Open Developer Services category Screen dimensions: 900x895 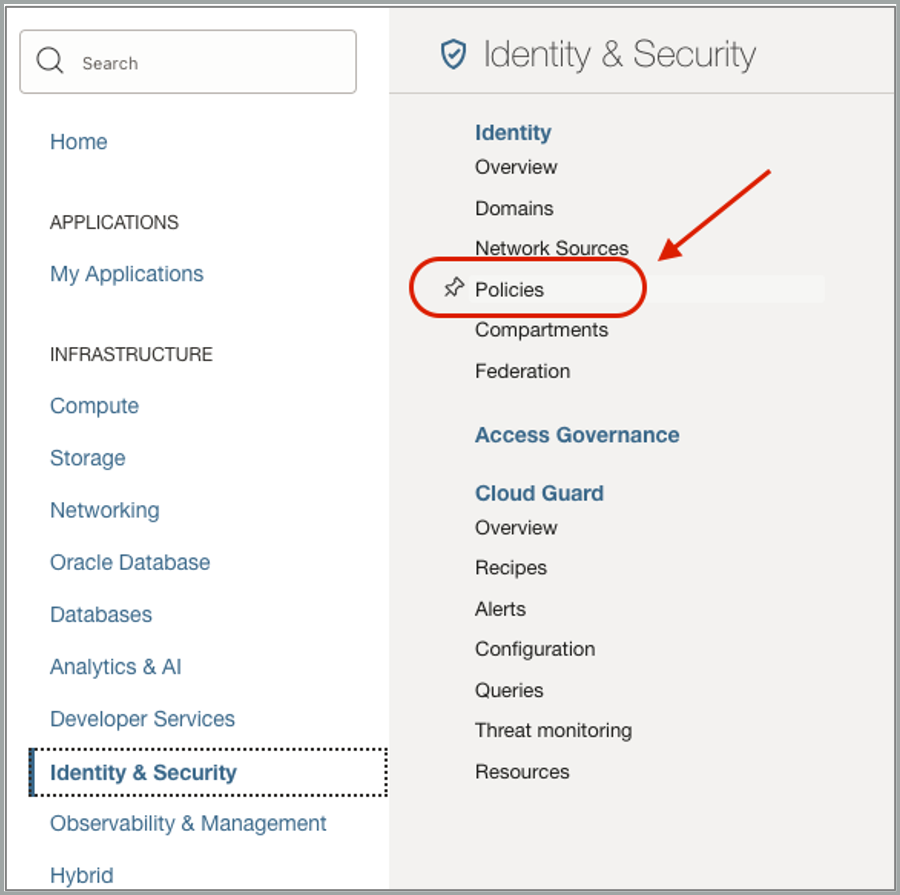click(142, 719)
